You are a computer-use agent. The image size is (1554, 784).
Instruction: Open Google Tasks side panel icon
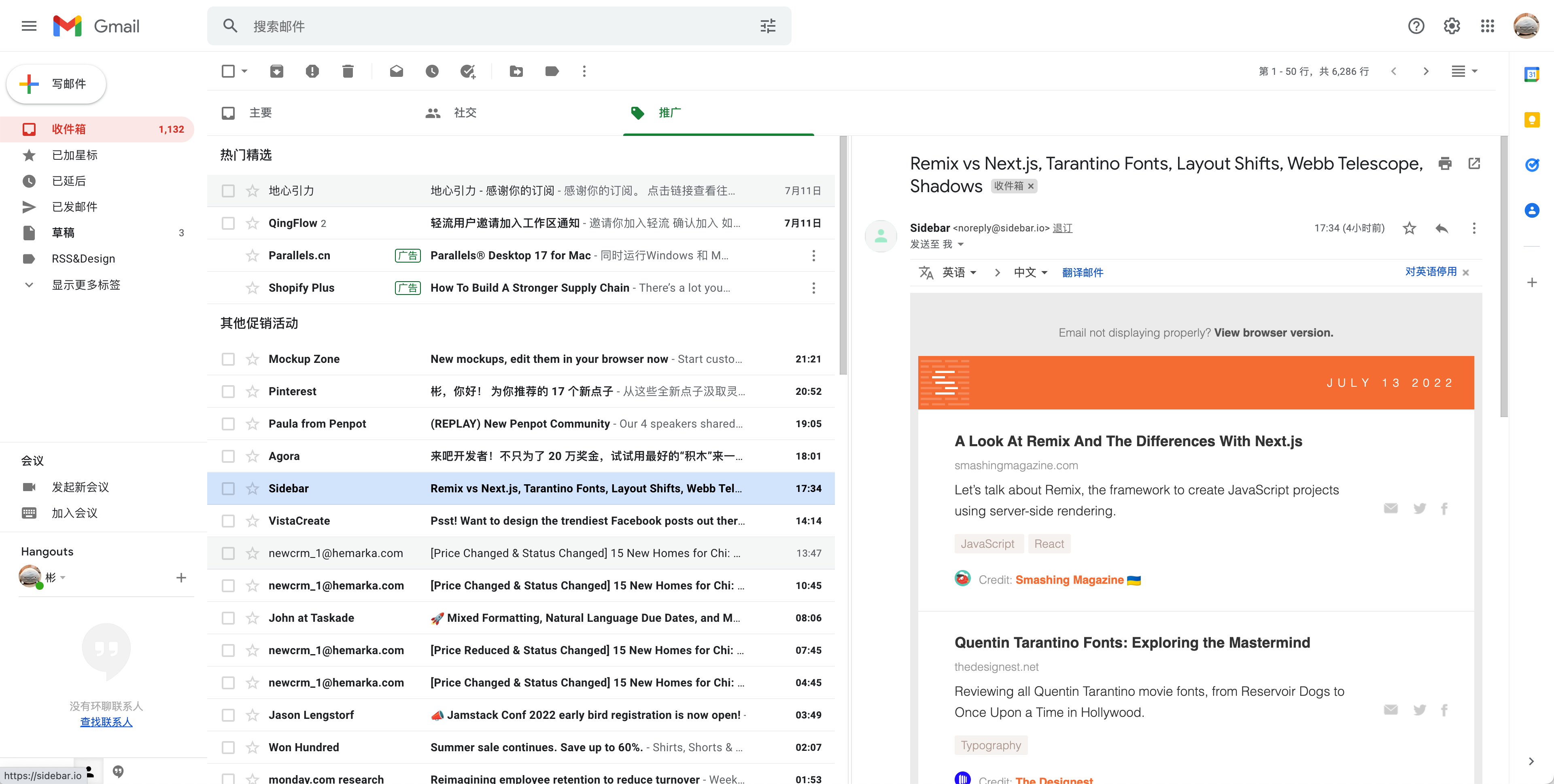(x=1532, y=165)
